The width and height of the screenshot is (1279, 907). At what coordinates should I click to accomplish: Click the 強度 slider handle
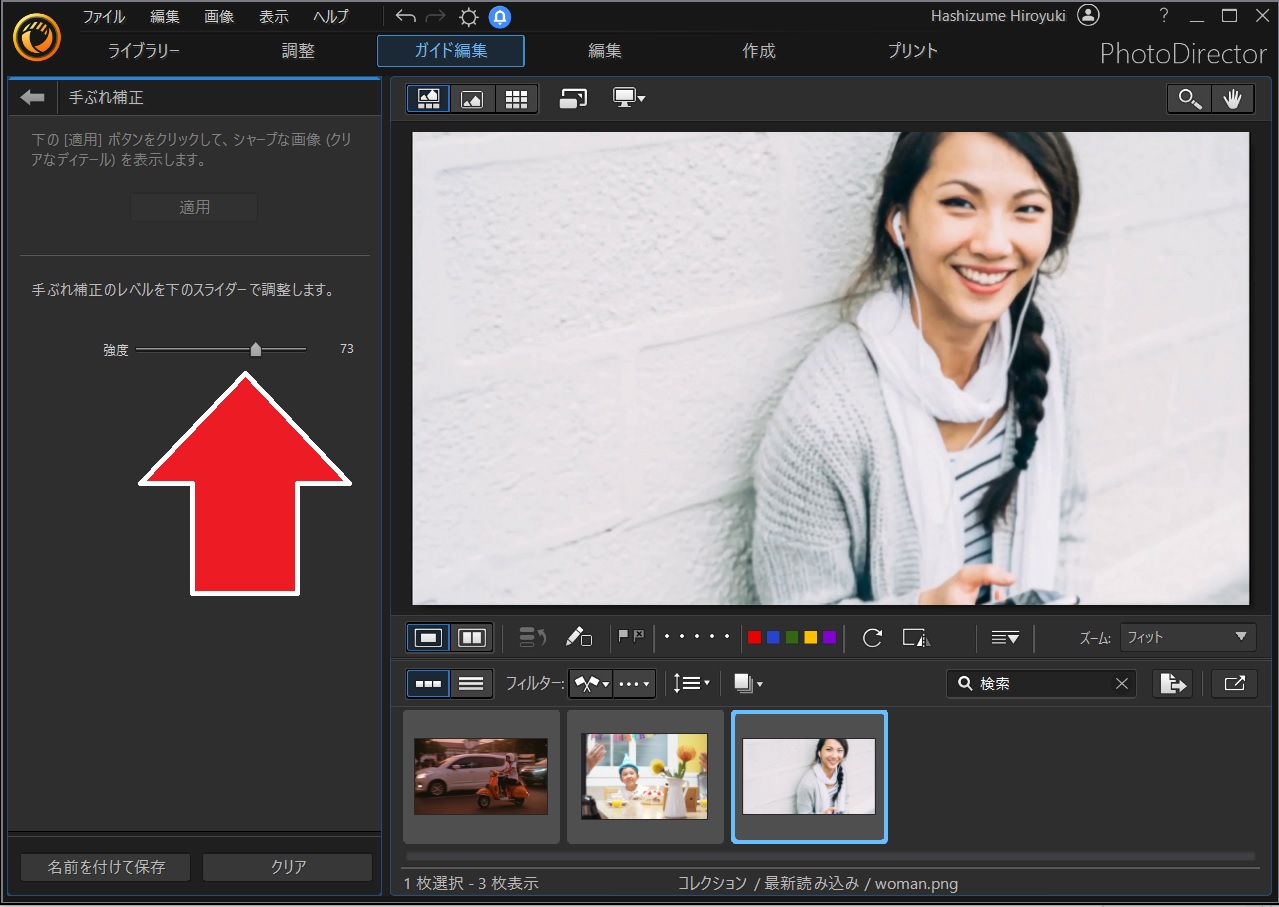[256, 349]
